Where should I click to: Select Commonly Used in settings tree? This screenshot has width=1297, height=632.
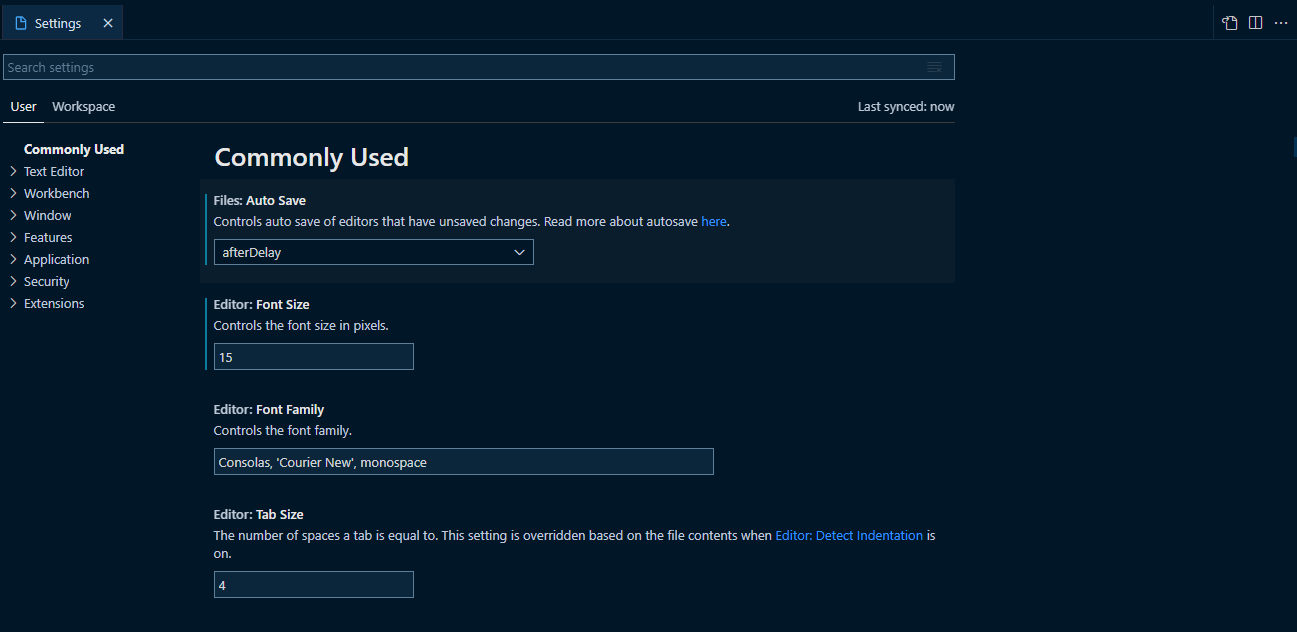74,149
